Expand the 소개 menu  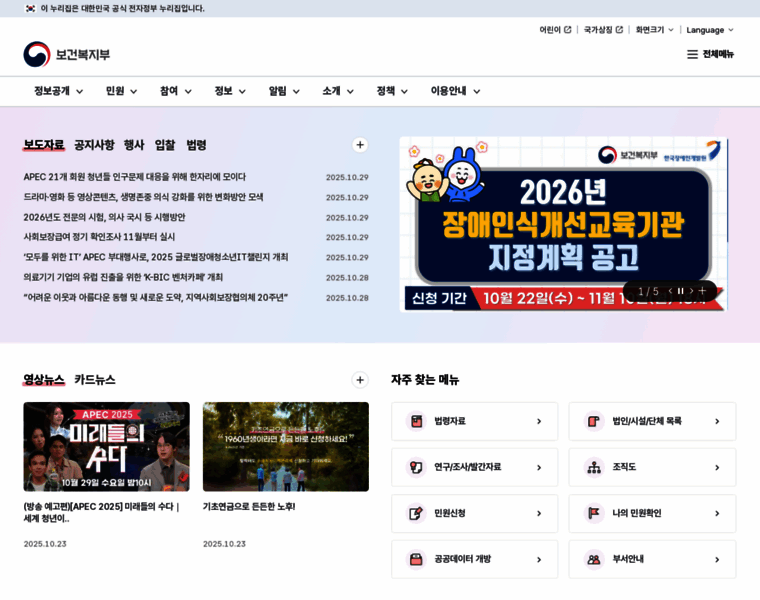(338, 91)
